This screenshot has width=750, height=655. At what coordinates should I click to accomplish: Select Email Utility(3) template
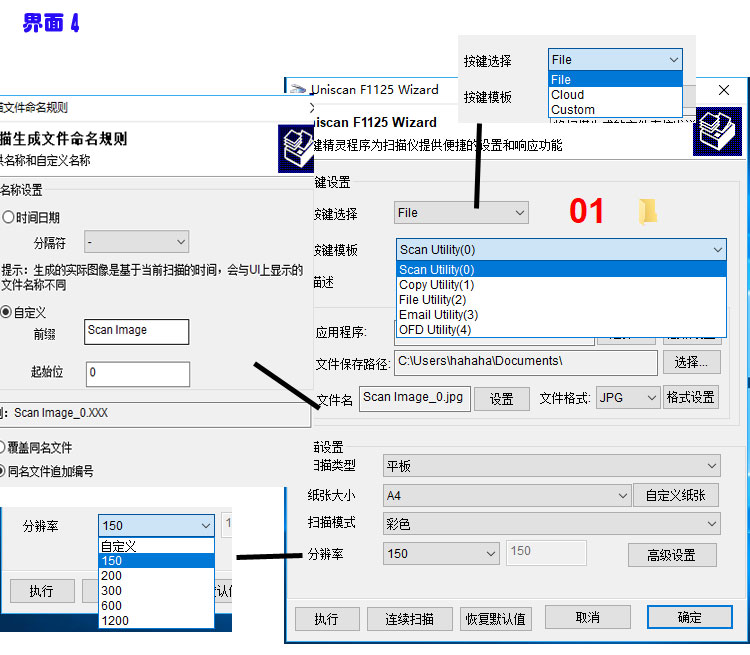coord(562,315)
